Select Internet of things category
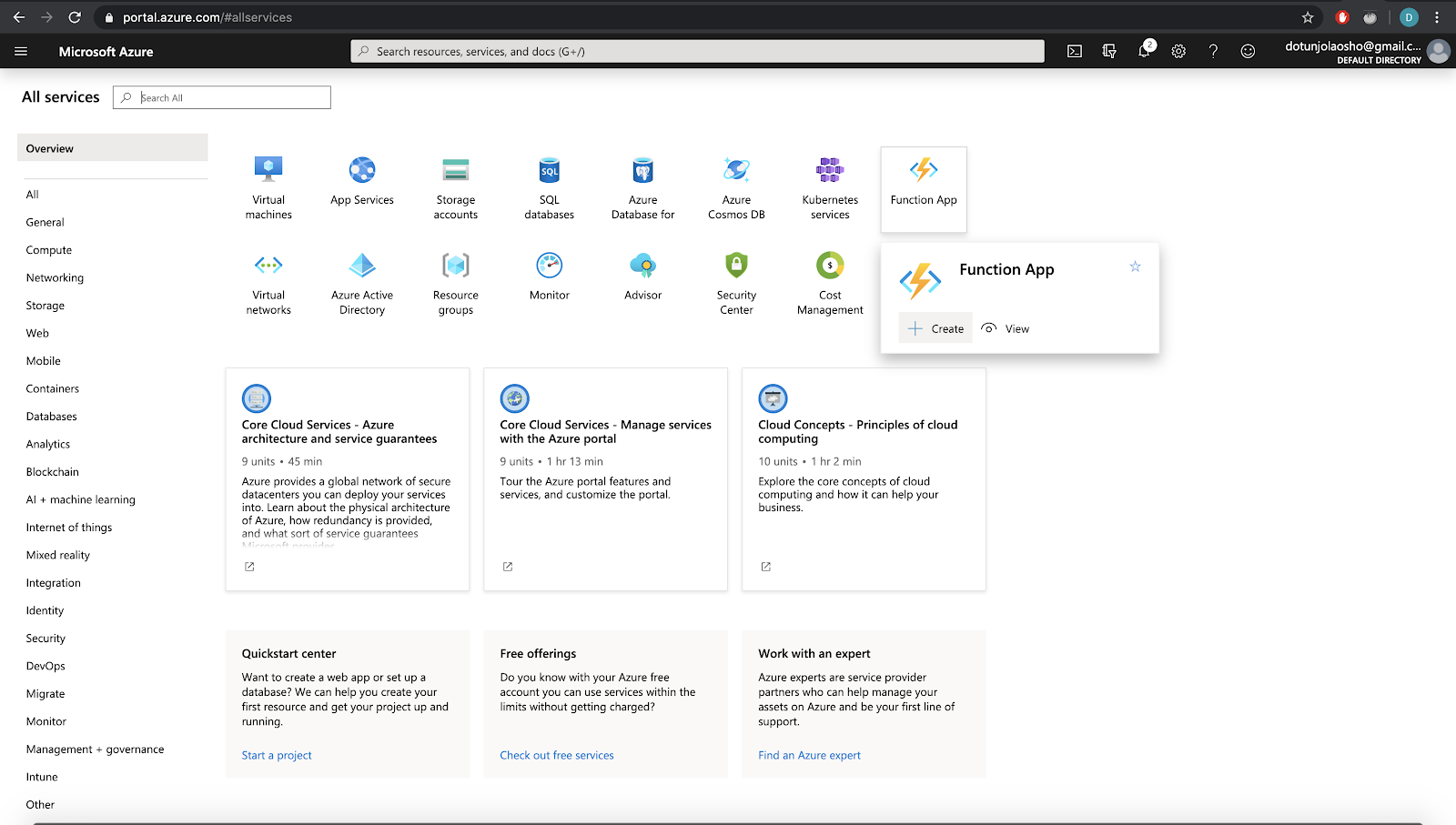The image size is (1456, 825). [69, 528]
